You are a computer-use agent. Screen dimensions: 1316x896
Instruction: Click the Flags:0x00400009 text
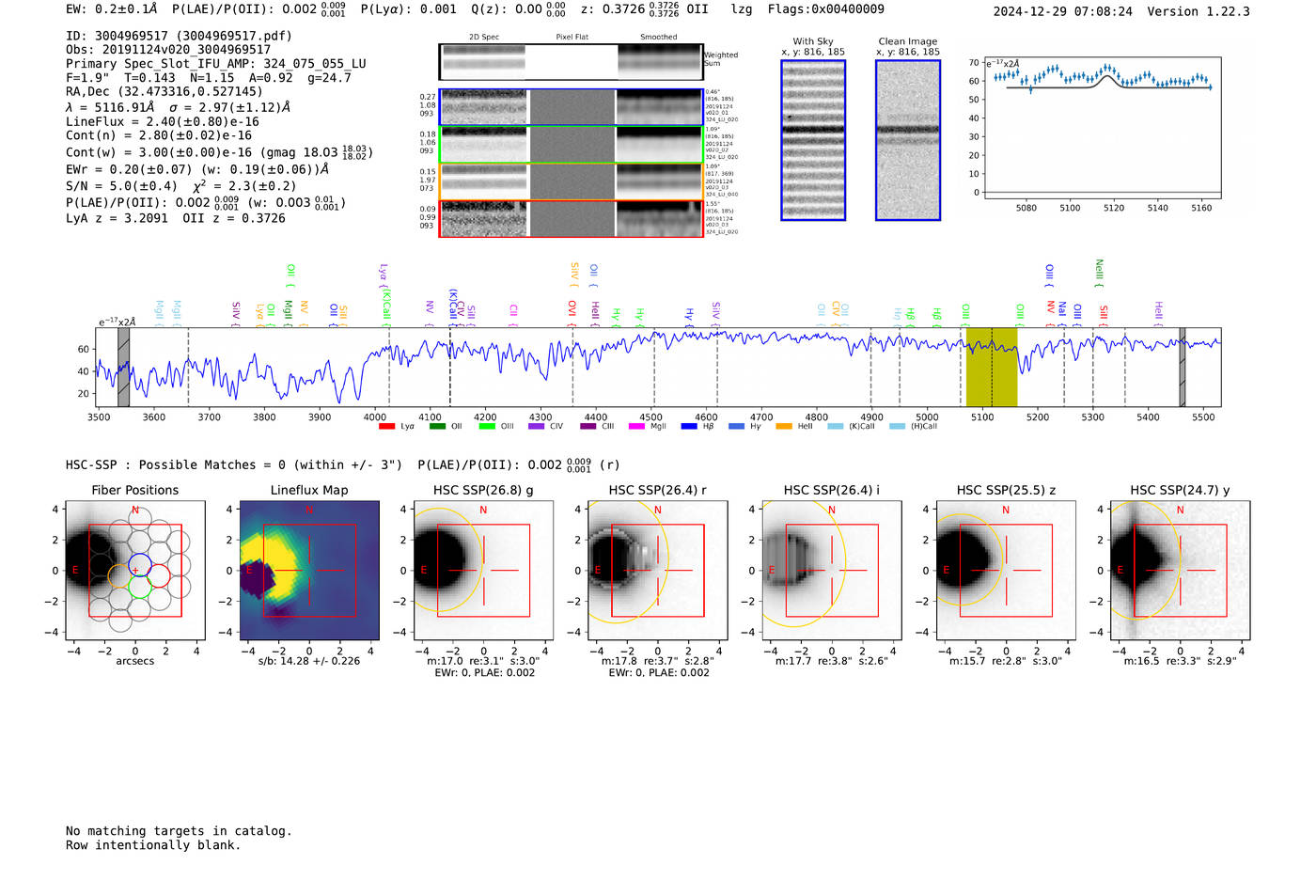pyautogui.click(x=826, y=9)
